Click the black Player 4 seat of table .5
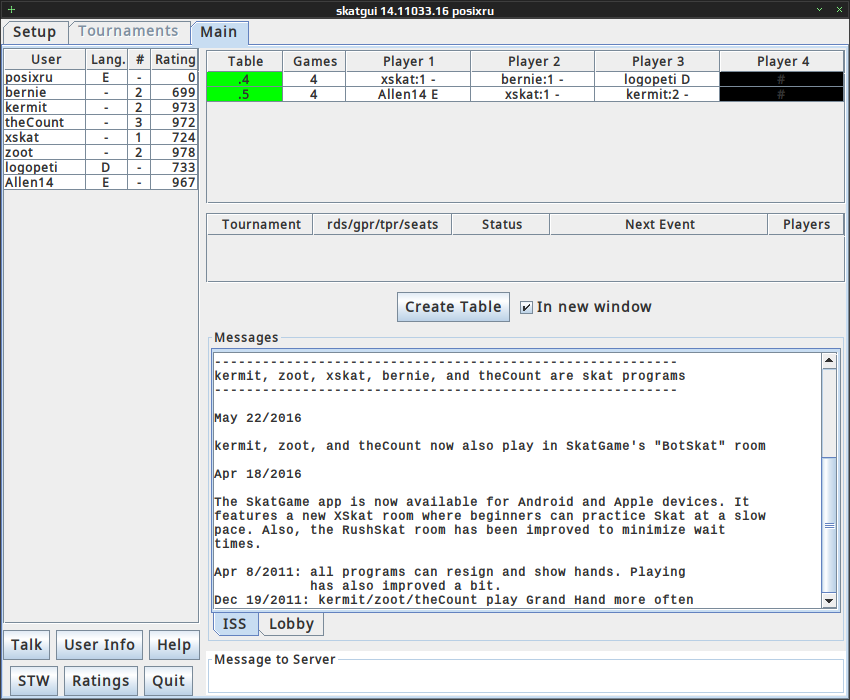This screenshot has width=850, height=700. 781,94
